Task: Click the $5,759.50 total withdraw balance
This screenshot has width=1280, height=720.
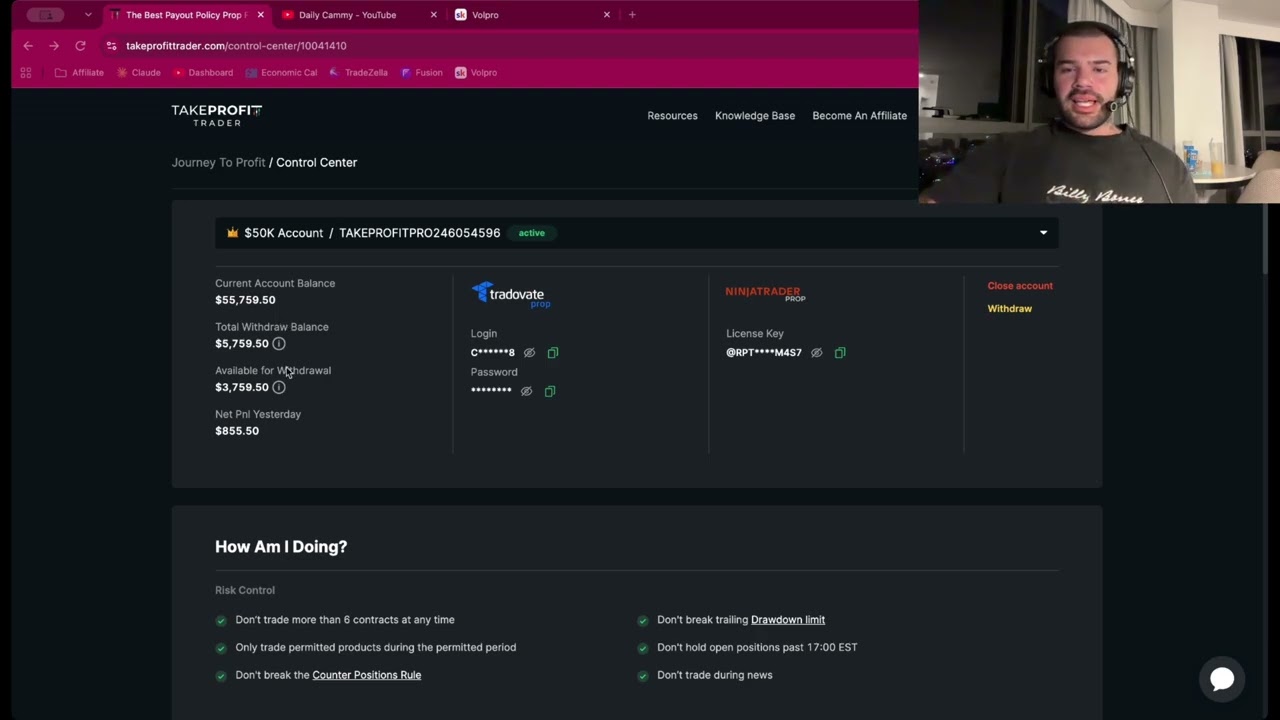Action: point(242,344)
